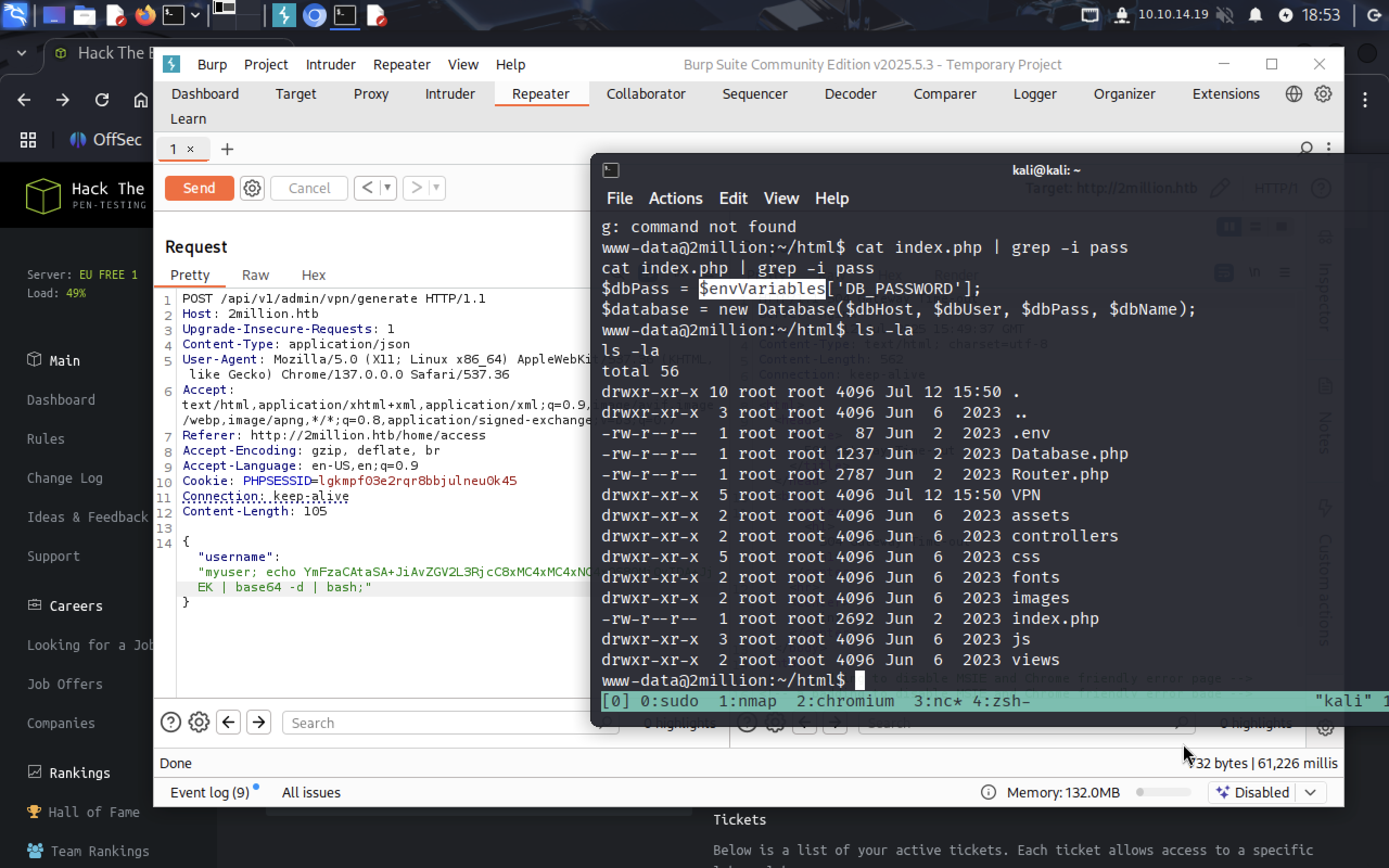Click the help icon below the request editor

click(x=170, y=722)
